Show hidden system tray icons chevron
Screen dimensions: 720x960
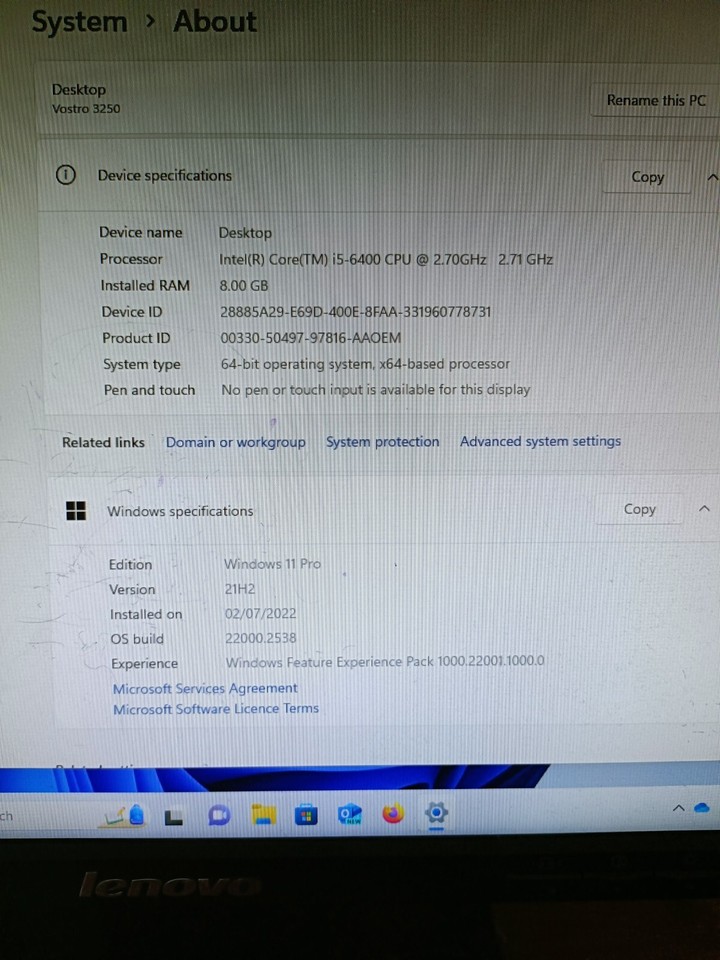point(678,809)
